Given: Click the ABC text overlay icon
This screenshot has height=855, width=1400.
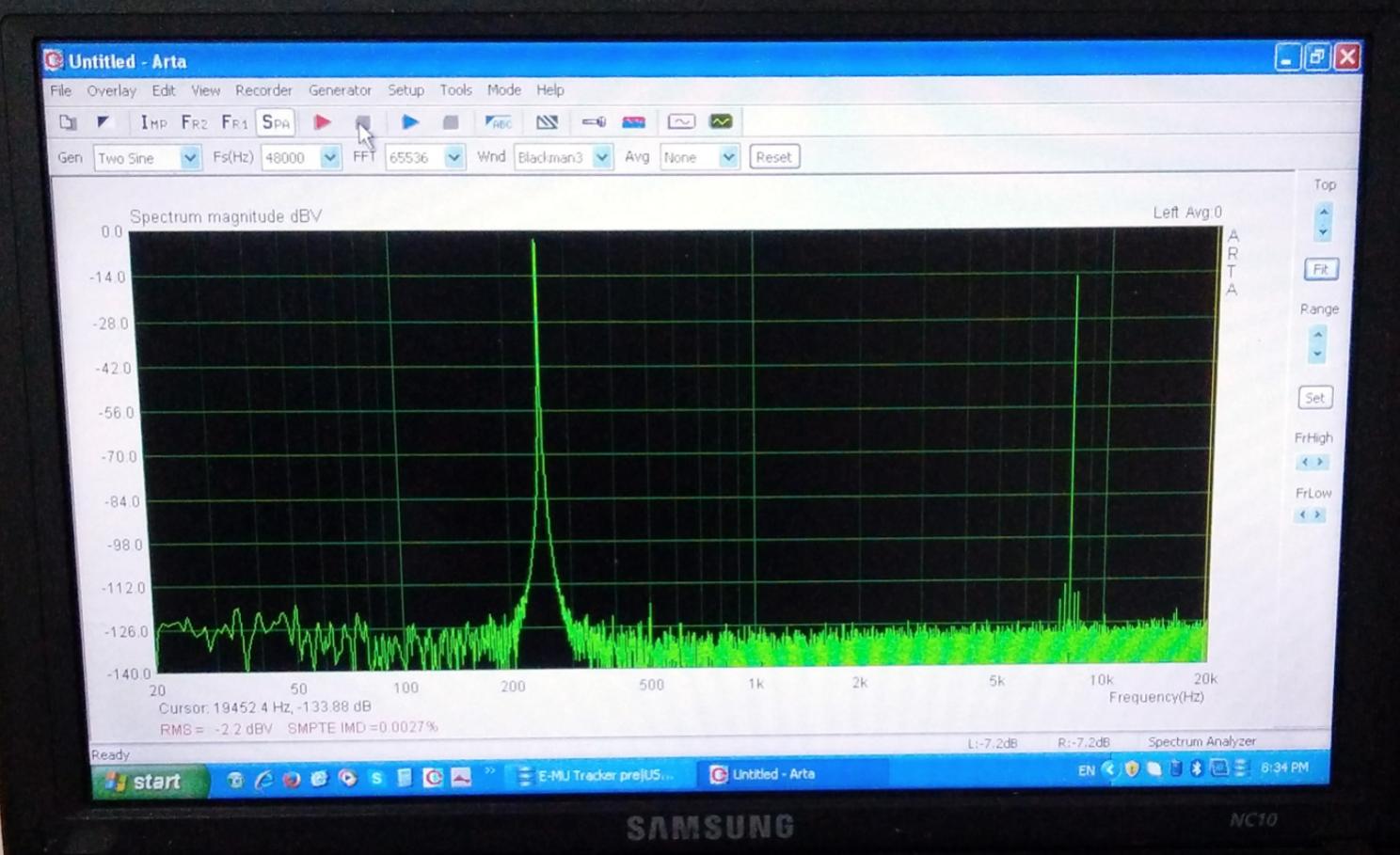Looking at the screenshot, I should coord(498,122).
